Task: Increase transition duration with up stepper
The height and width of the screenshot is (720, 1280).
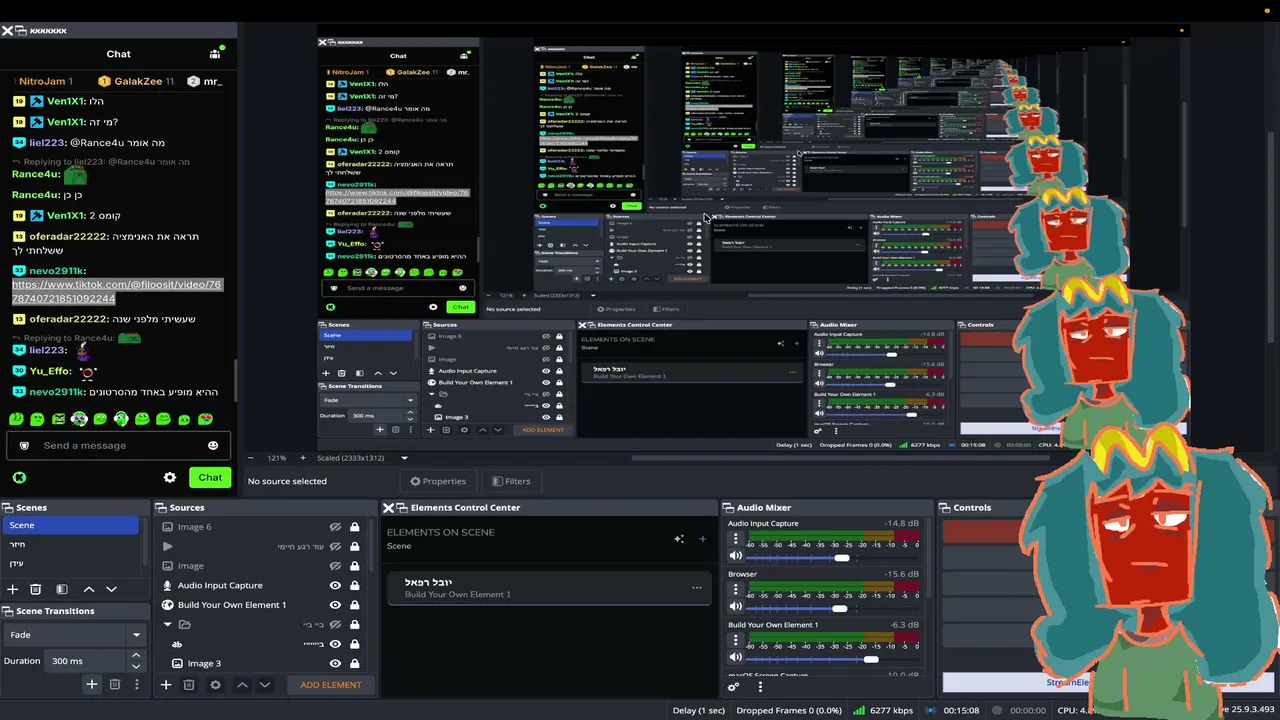Action: coord(136,656)
